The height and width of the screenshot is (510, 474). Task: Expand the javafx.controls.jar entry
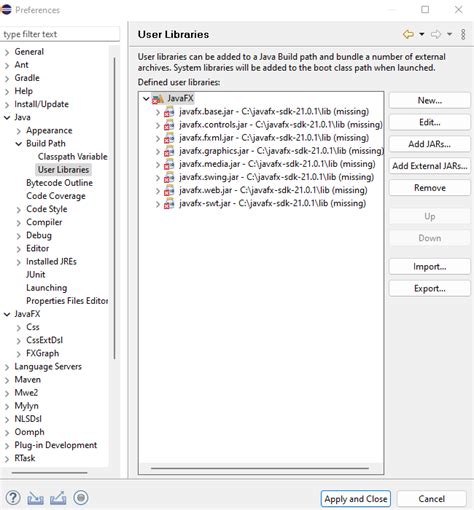pos(158,125)
